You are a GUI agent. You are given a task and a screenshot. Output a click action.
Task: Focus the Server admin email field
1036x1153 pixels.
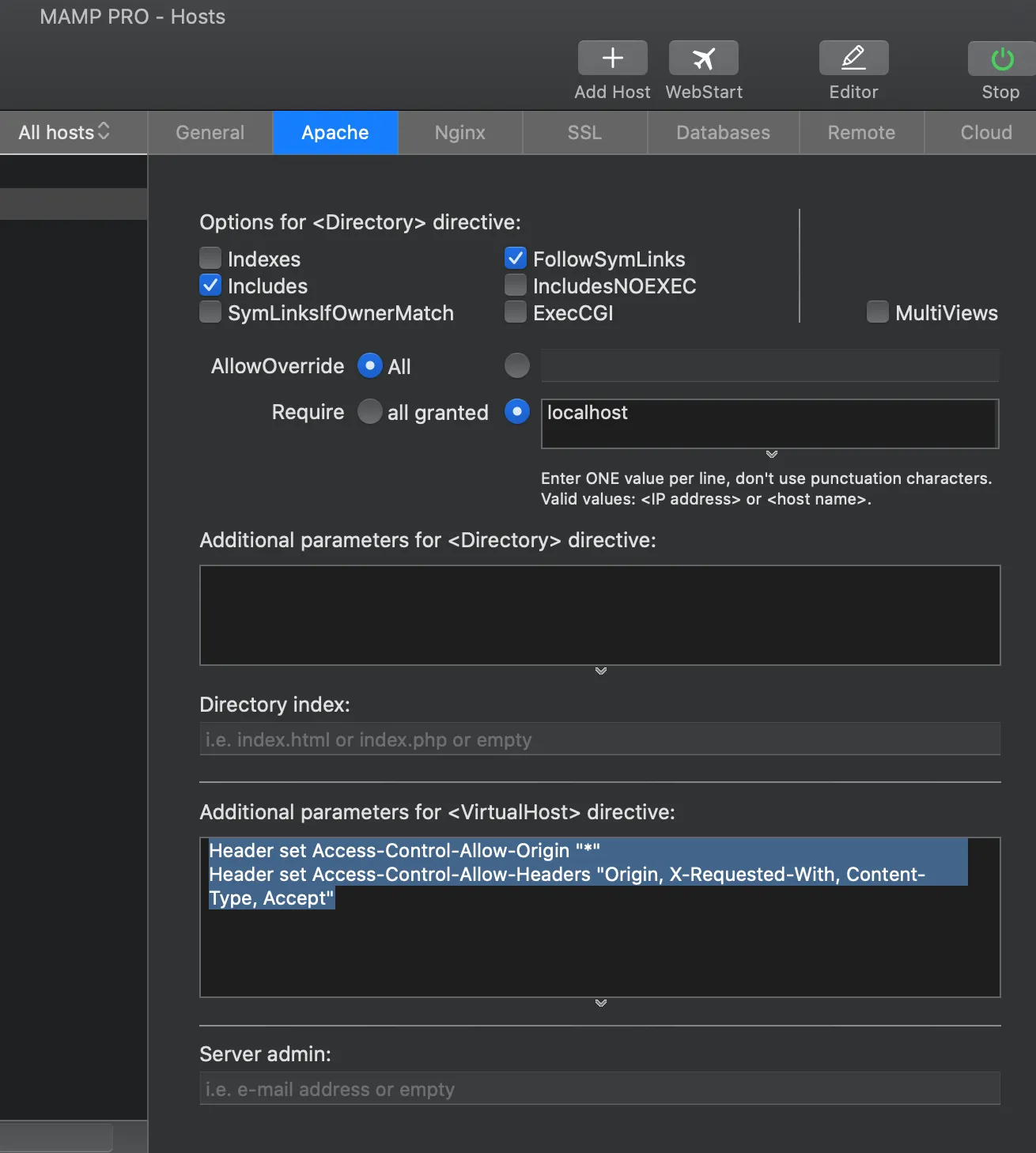coord(599,1089)
